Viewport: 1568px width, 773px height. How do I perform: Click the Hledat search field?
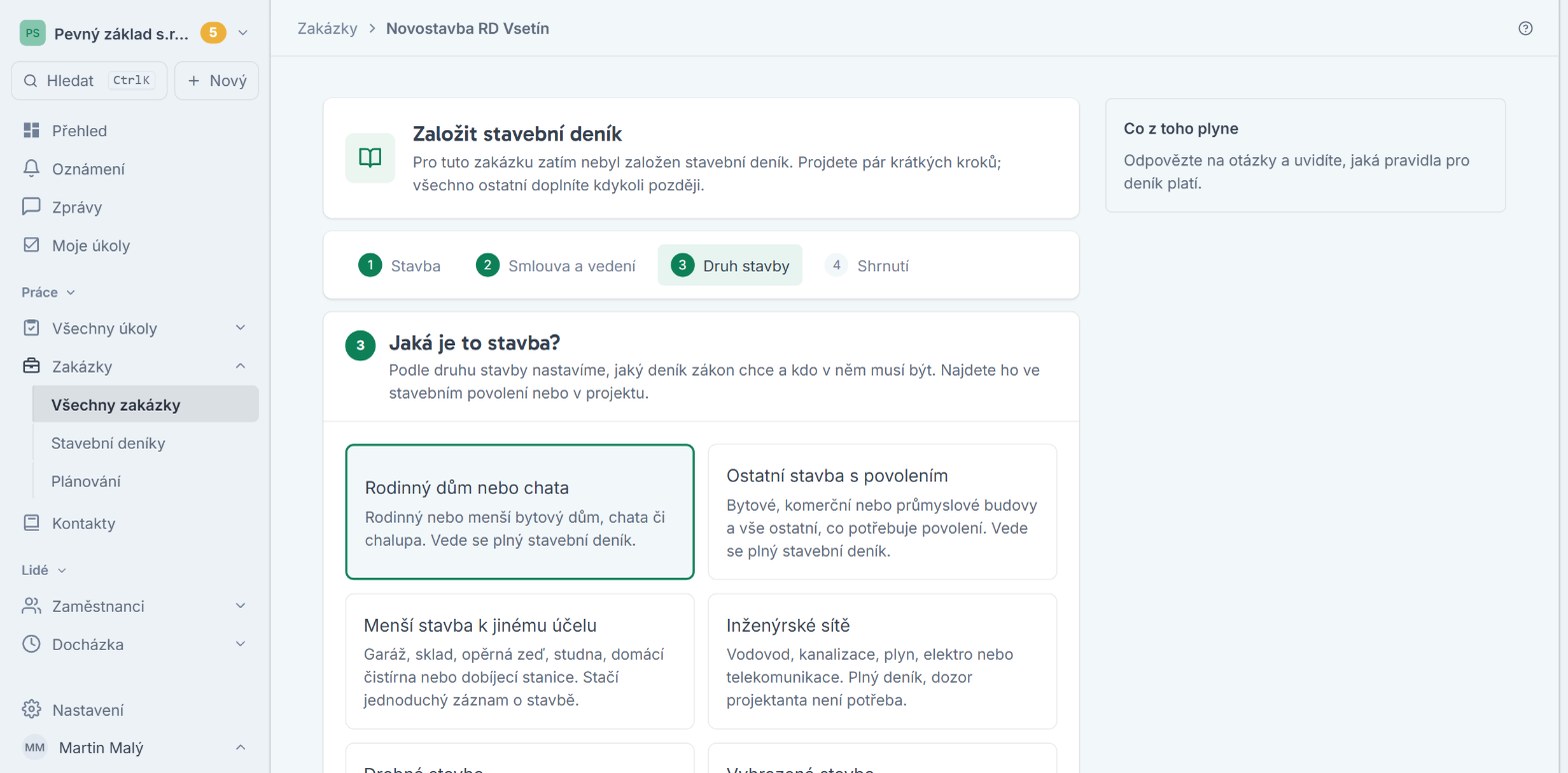(89, 80)
